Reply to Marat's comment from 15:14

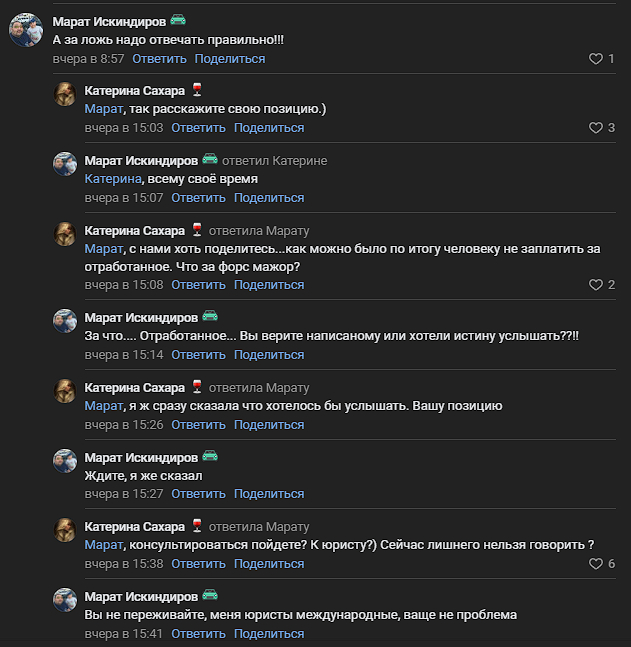[198, 355]
